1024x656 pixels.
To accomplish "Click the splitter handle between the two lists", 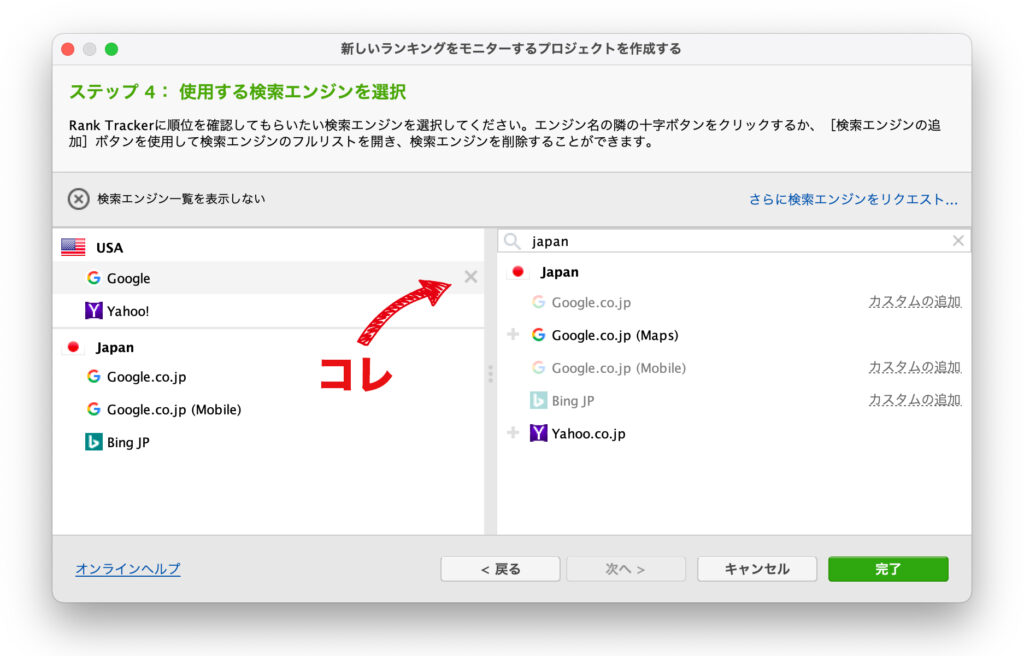I will 490,374.
